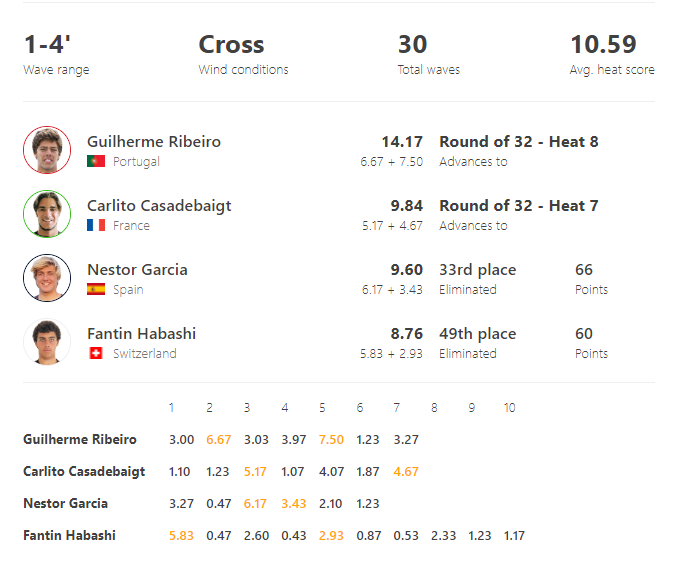Viewport: 673px width, 561px height.
Task: Select Habashi's 5.83 wave score
Action: (x=181, y=535)
